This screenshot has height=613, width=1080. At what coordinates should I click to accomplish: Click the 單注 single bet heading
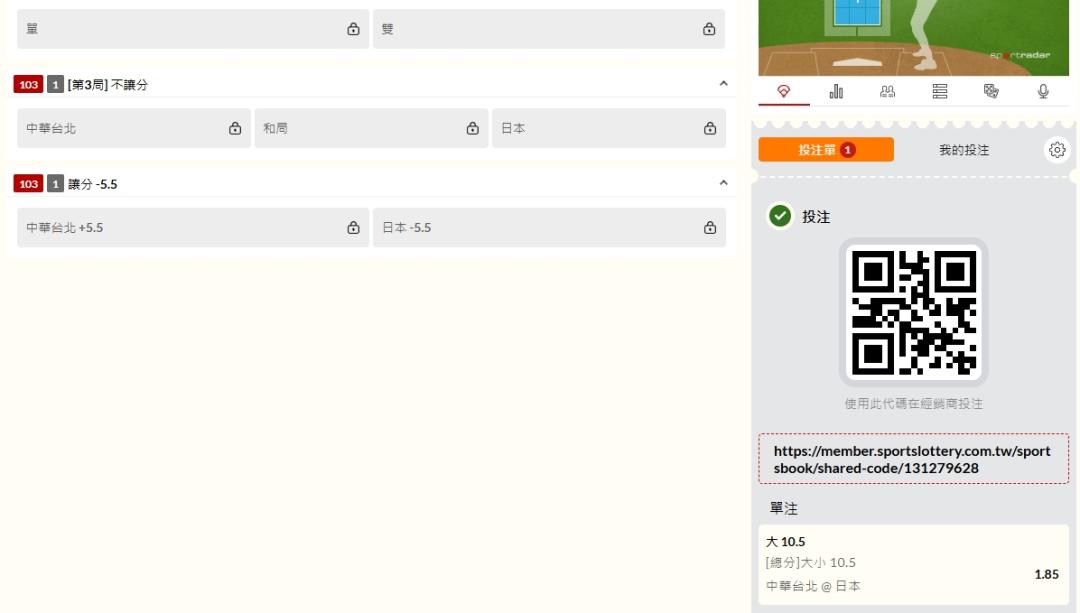pos(784,508)
